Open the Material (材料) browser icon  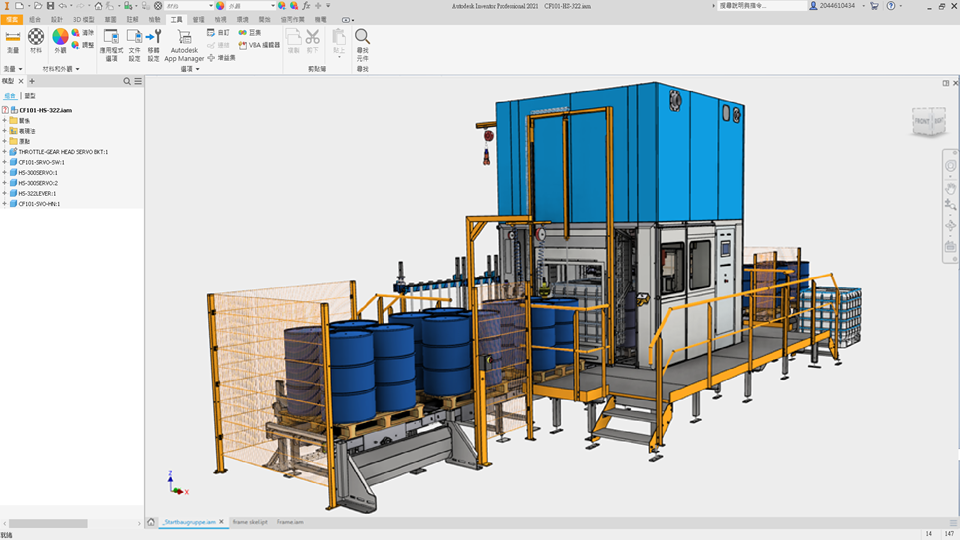coord(36,38)
